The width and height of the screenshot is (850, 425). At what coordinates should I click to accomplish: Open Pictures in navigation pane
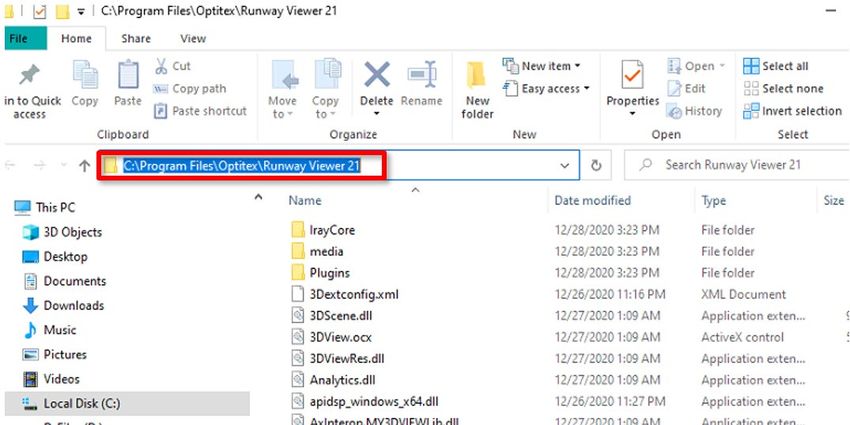[54, 355]
